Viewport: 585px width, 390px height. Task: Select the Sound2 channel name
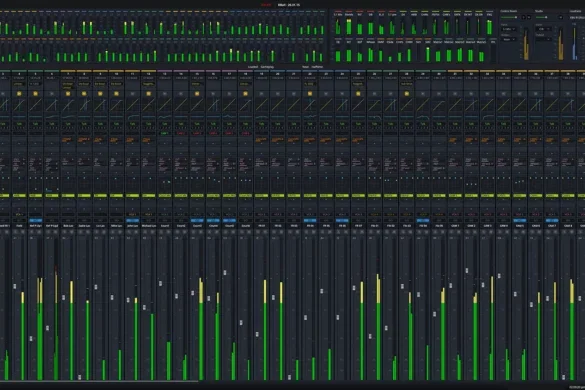[x=181, y=226]
